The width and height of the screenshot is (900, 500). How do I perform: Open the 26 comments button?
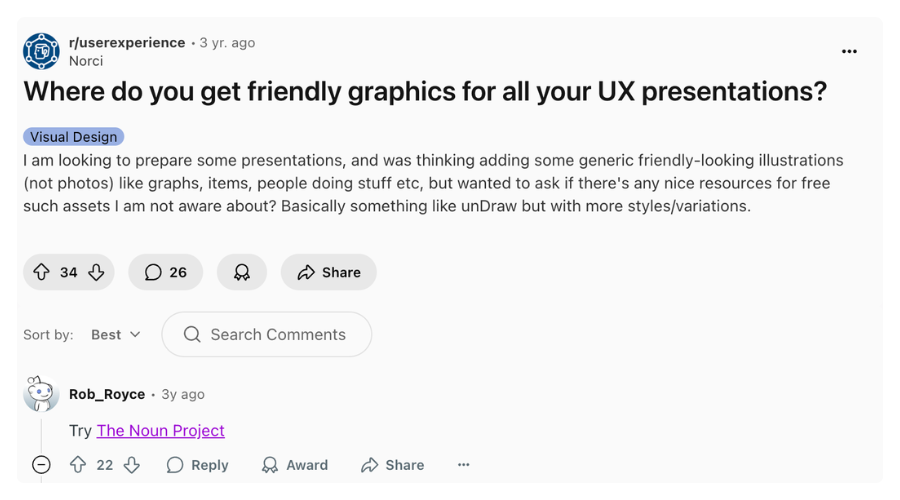(165, 272)
